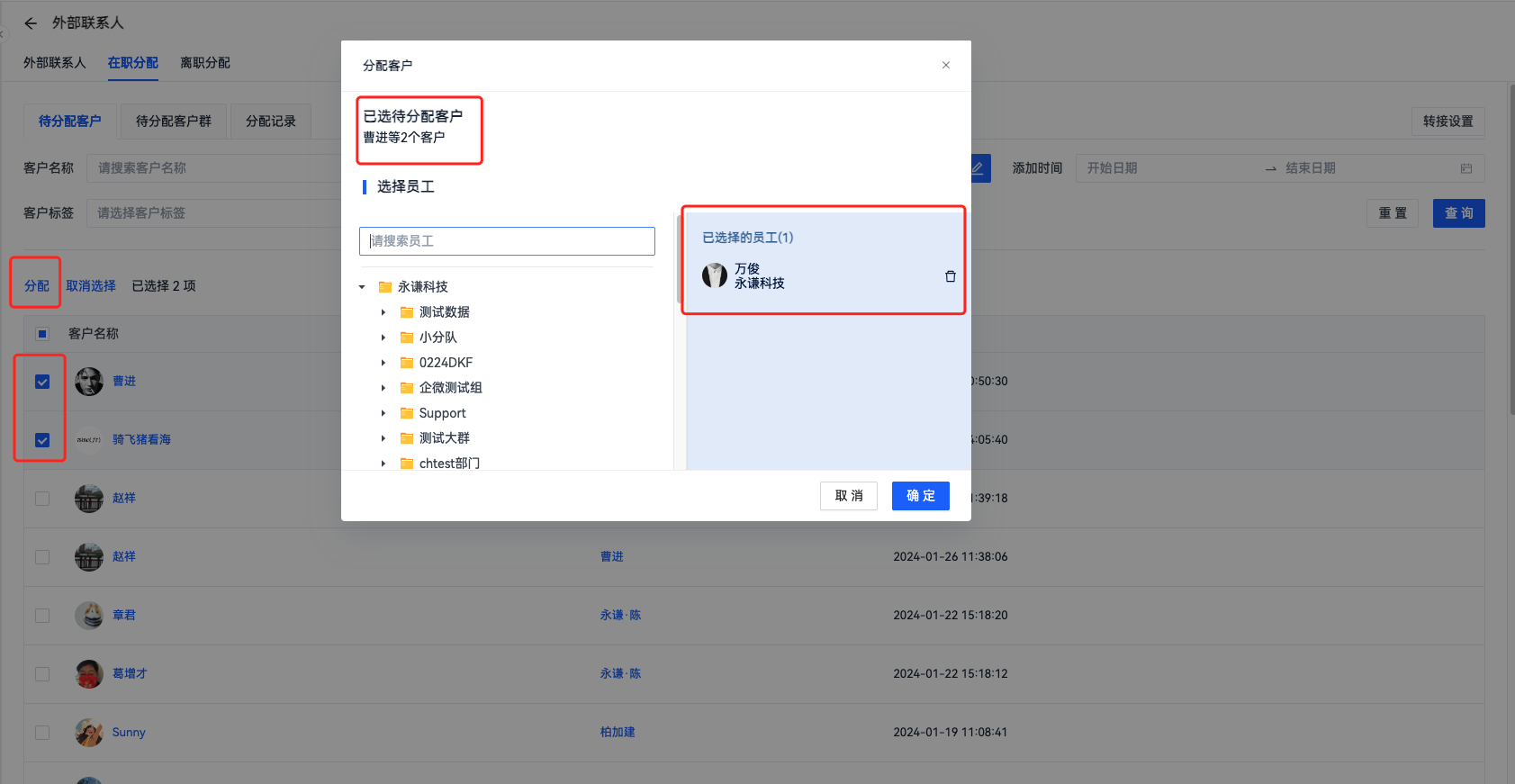Image resolution: width=1515 pixels, height=784 pixels.
Task: Toggle the select-all checkbox in table header
Action: coord(42,334)
